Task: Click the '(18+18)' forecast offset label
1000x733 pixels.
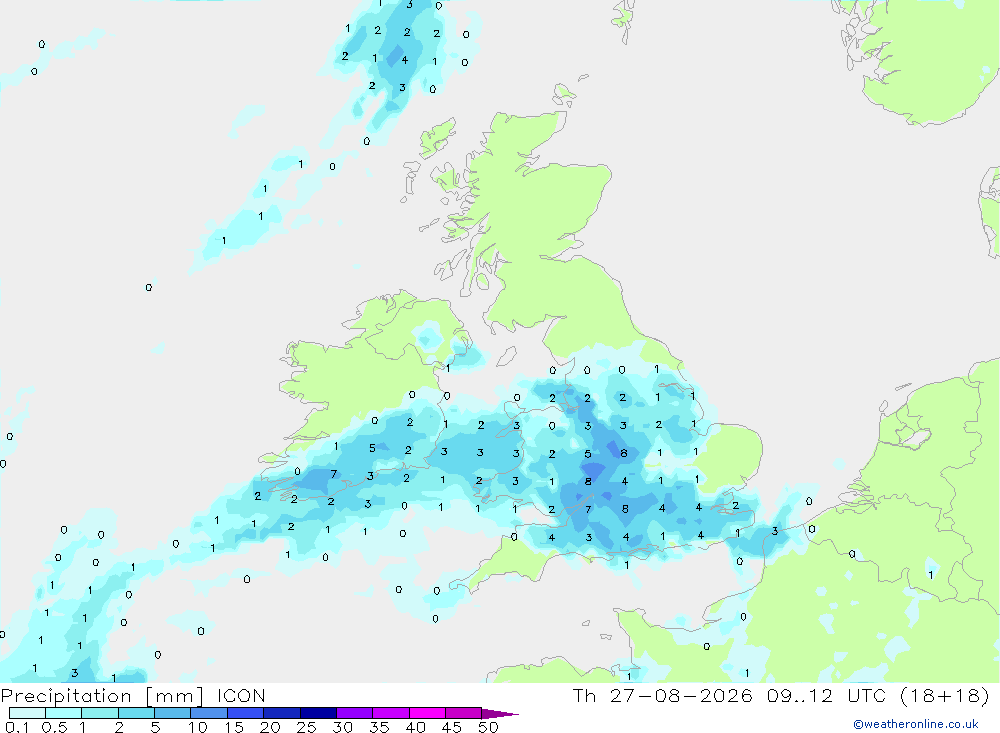Action: pos(945,695)
